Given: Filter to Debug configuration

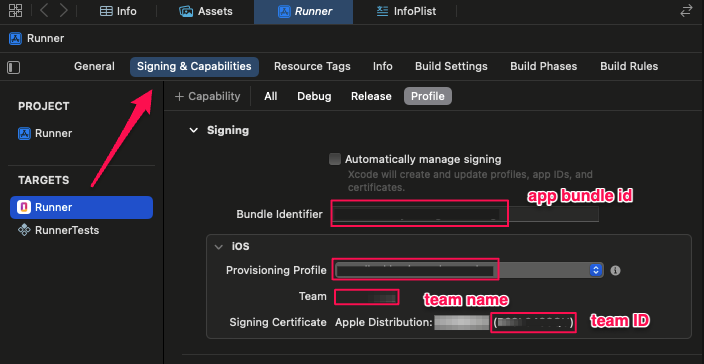Looking at the screenshot, I should click(x=314, y=96).
